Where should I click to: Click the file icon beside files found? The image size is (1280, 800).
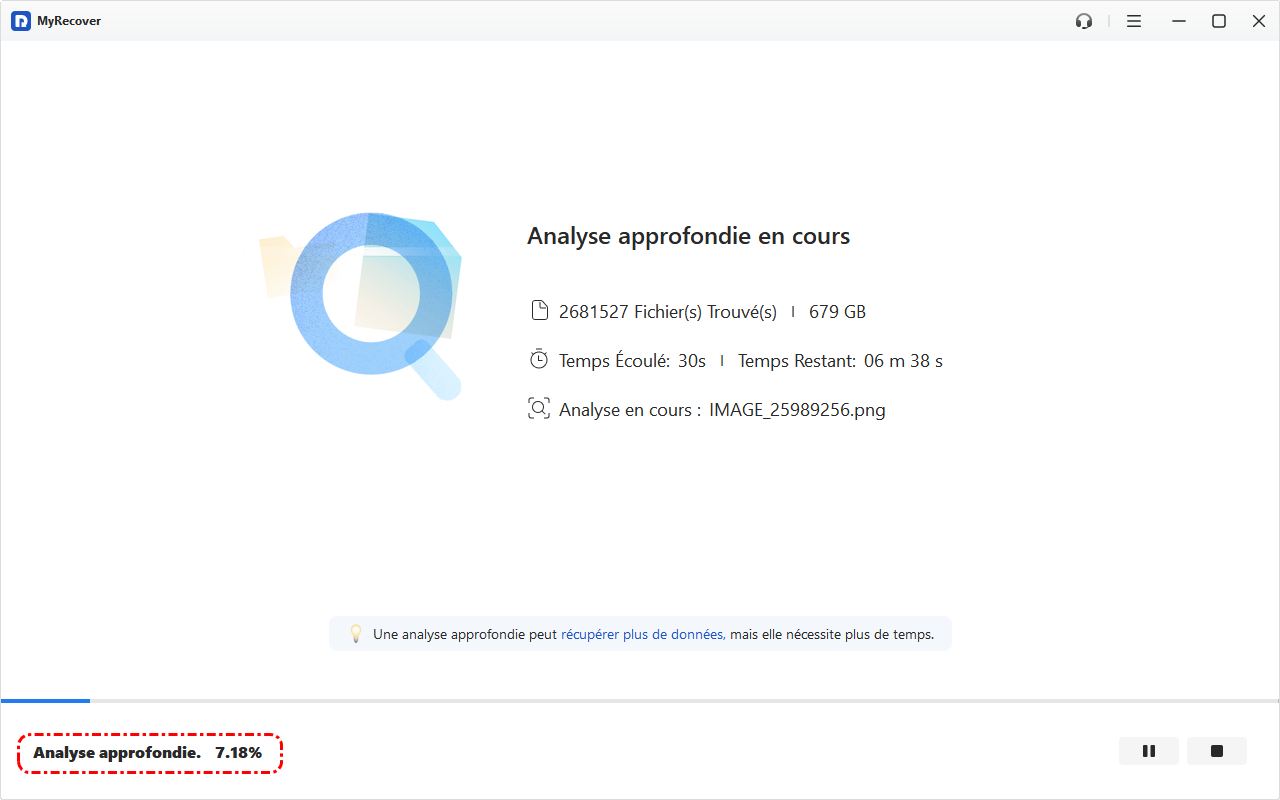pyautogui.click(x=539, y=311)
